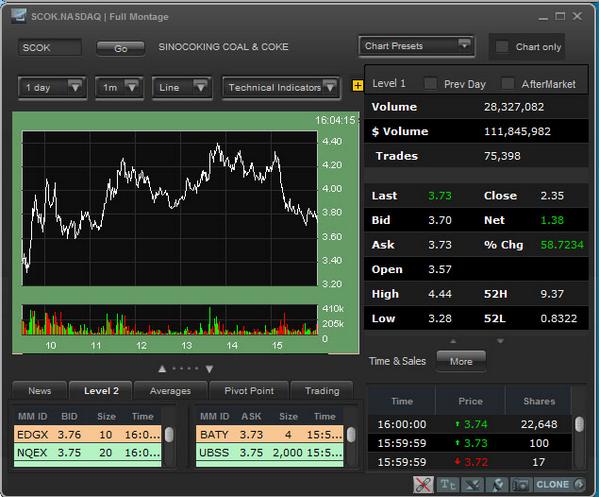The width and height of the screenshot is (599, 497).
Task: Toggle the AfterMarket checkbox
Action: [507, 83]
